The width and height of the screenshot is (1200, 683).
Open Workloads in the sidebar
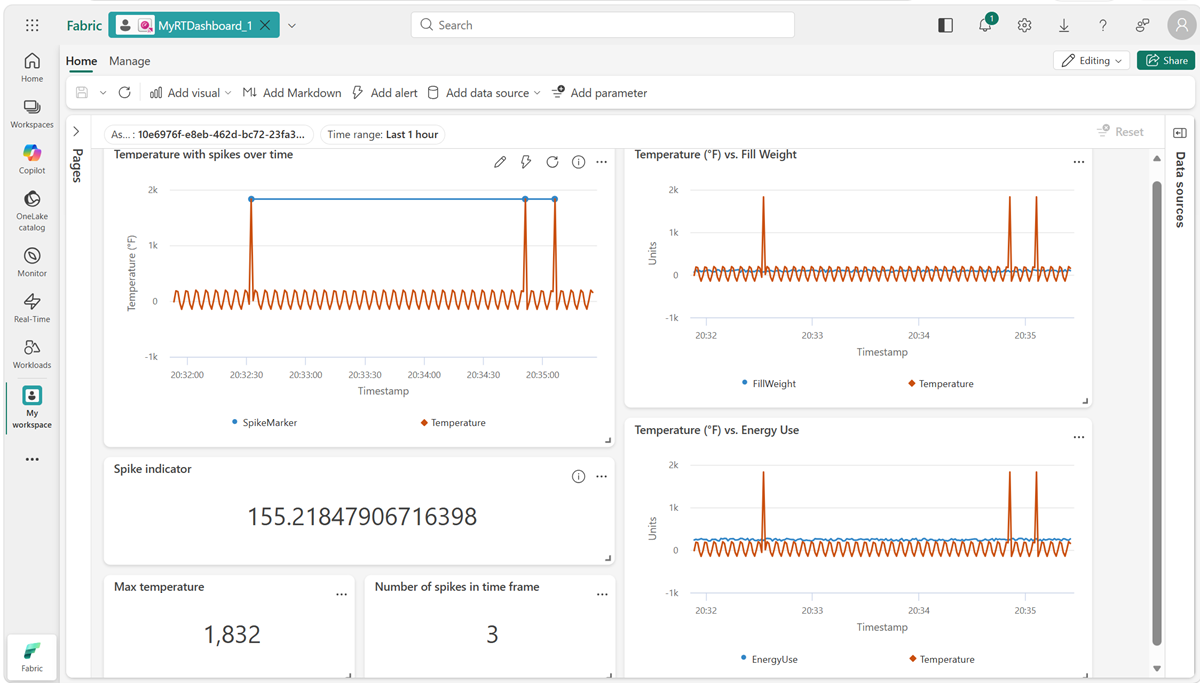pos(32,354)
